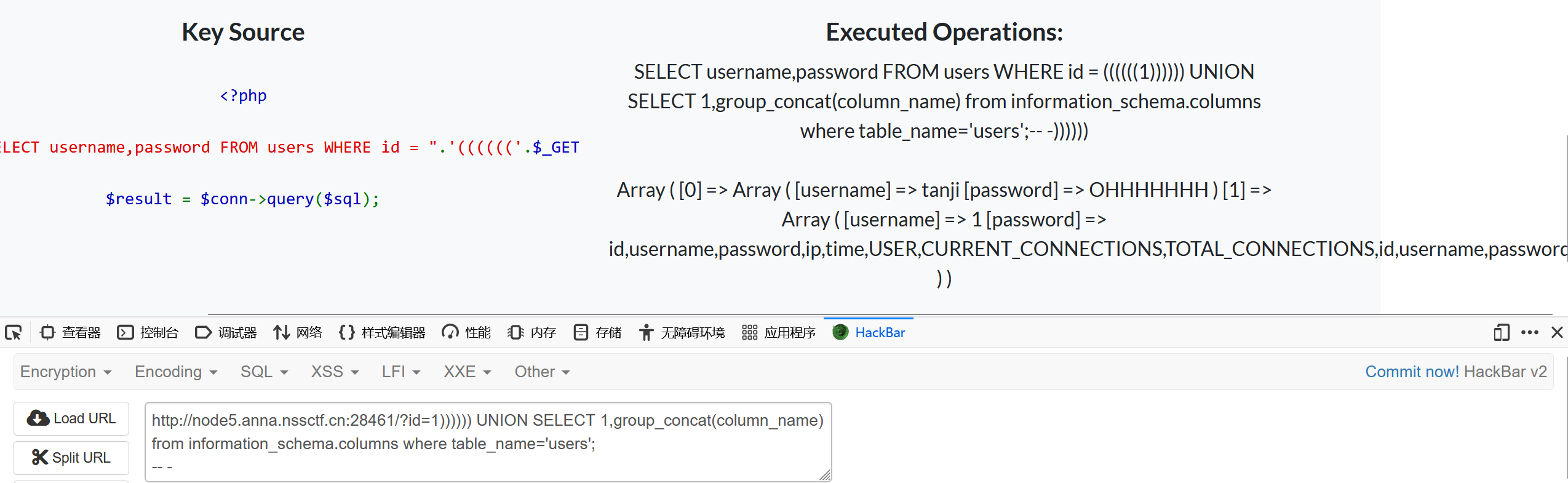Open the 应用程序 Application tab
The image size is (1568, 483).
[779, 333]
